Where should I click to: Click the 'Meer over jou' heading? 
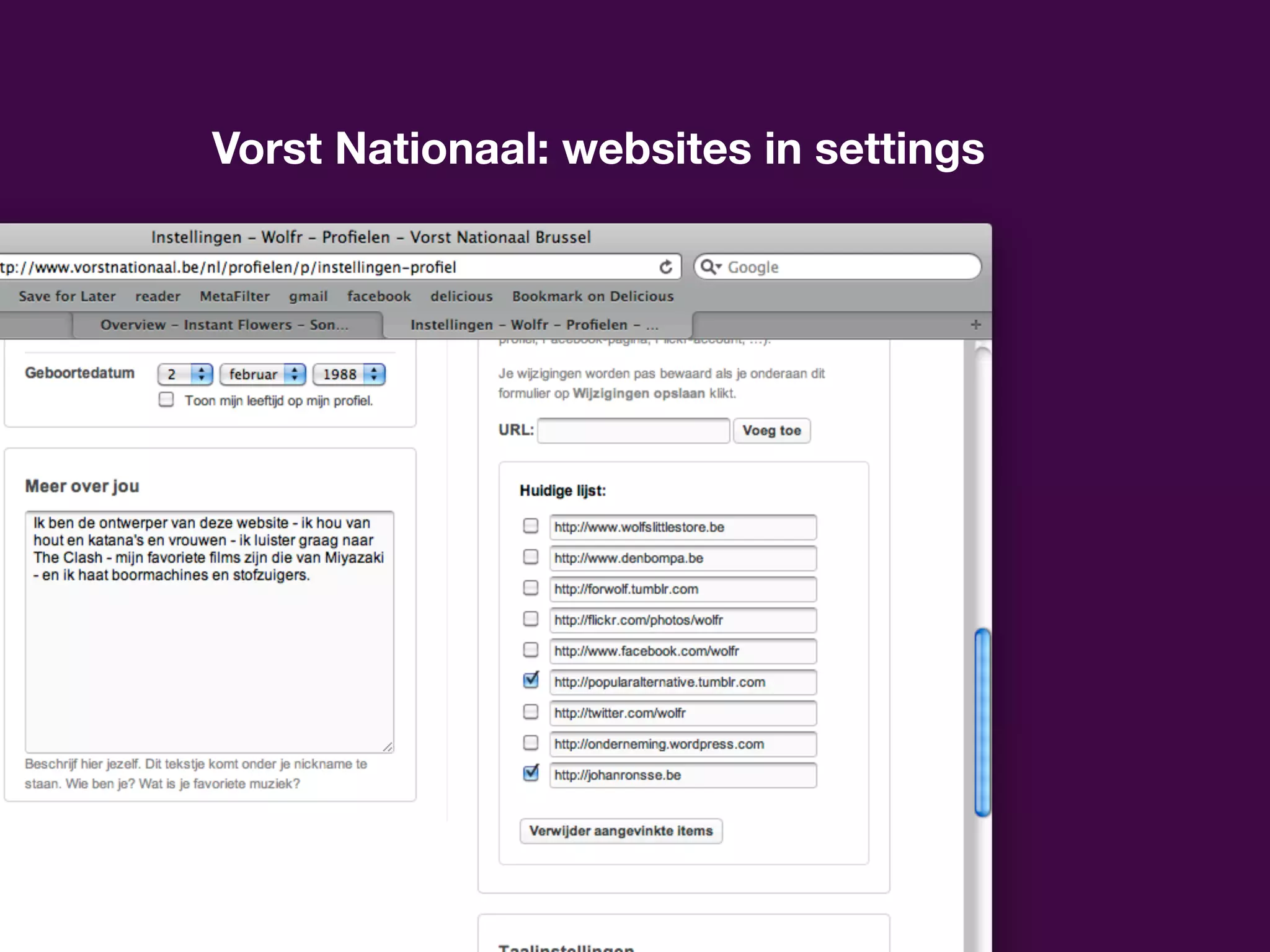coord(82,487)
